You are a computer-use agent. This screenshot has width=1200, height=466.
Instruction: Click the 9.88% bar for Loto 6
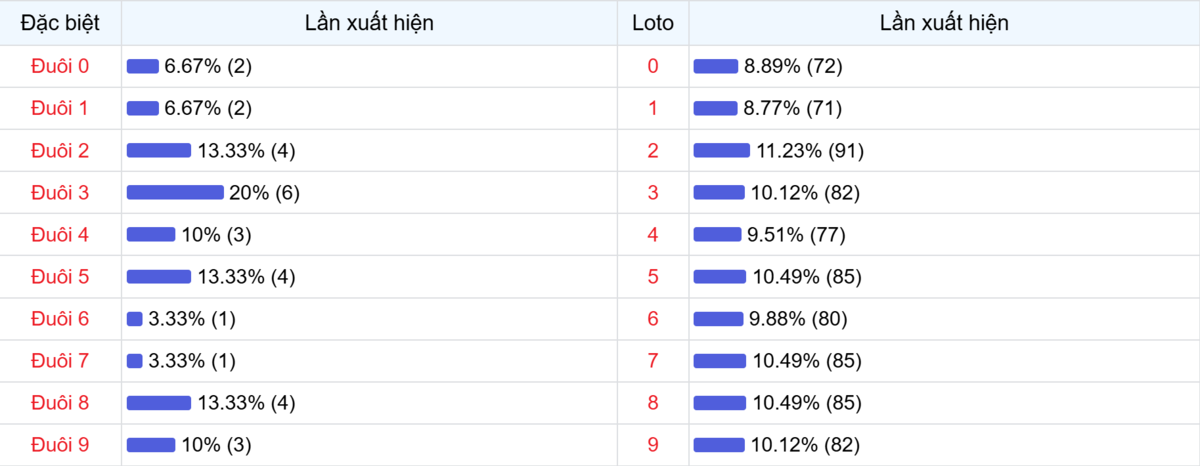717,319
